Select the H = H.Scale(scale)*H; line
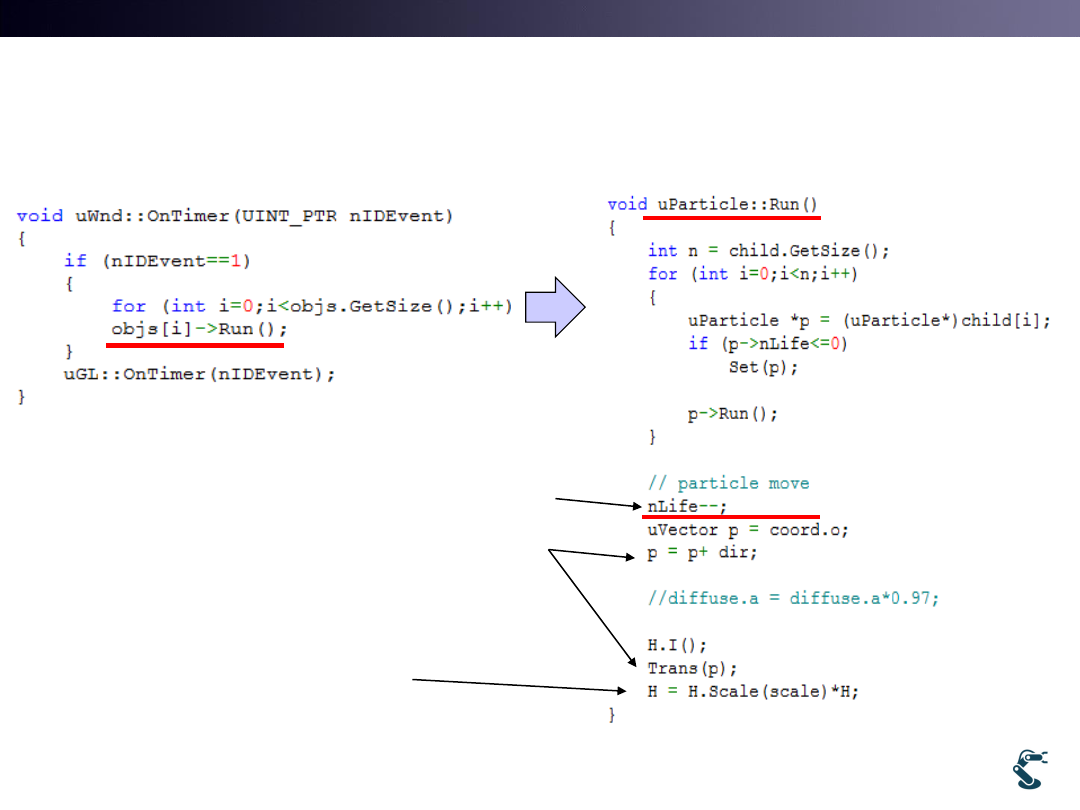The height and width of the screenshot is (810, 1080). [x=753, y=691]
